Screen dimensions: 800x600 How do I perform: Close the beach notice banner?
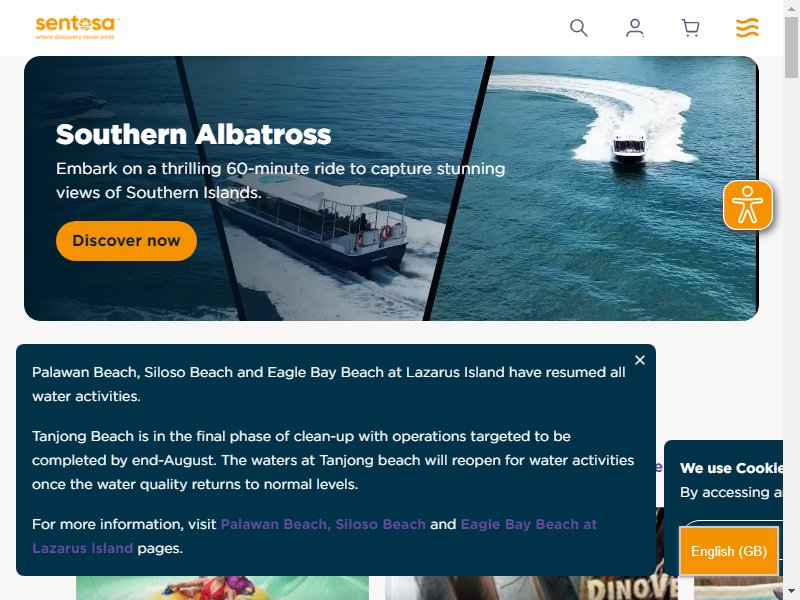coord(640,360)
